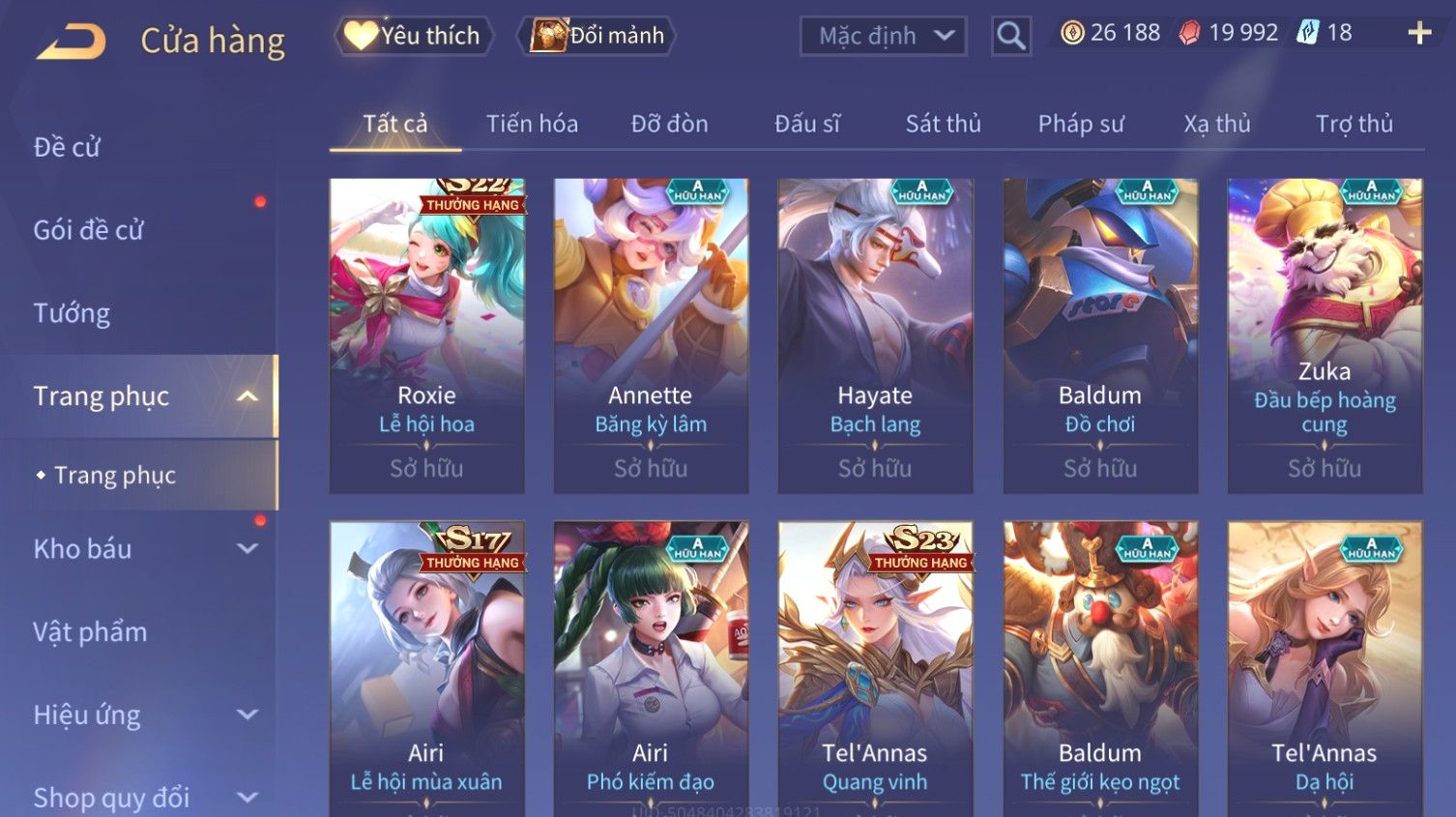Select the Tiến hóa tab

coord(532,124)
